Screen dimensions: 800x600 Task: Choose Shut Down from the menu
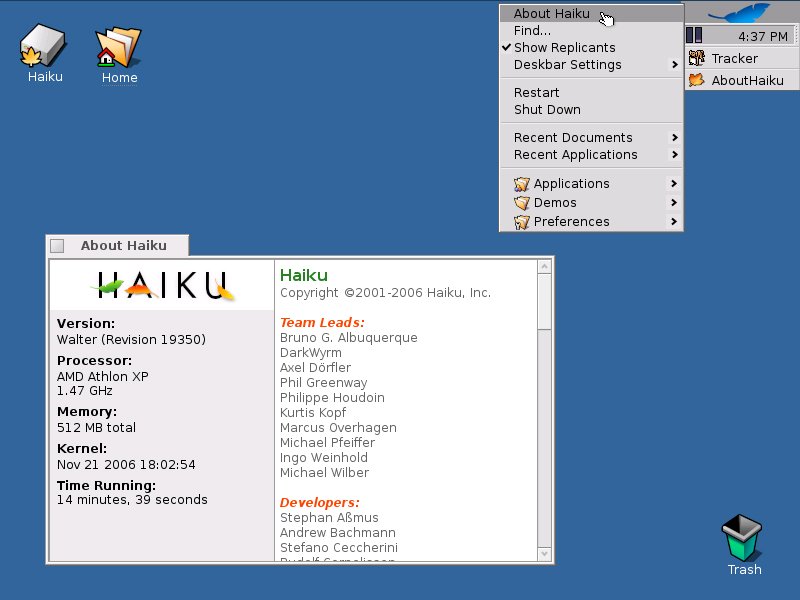[592, 110]
